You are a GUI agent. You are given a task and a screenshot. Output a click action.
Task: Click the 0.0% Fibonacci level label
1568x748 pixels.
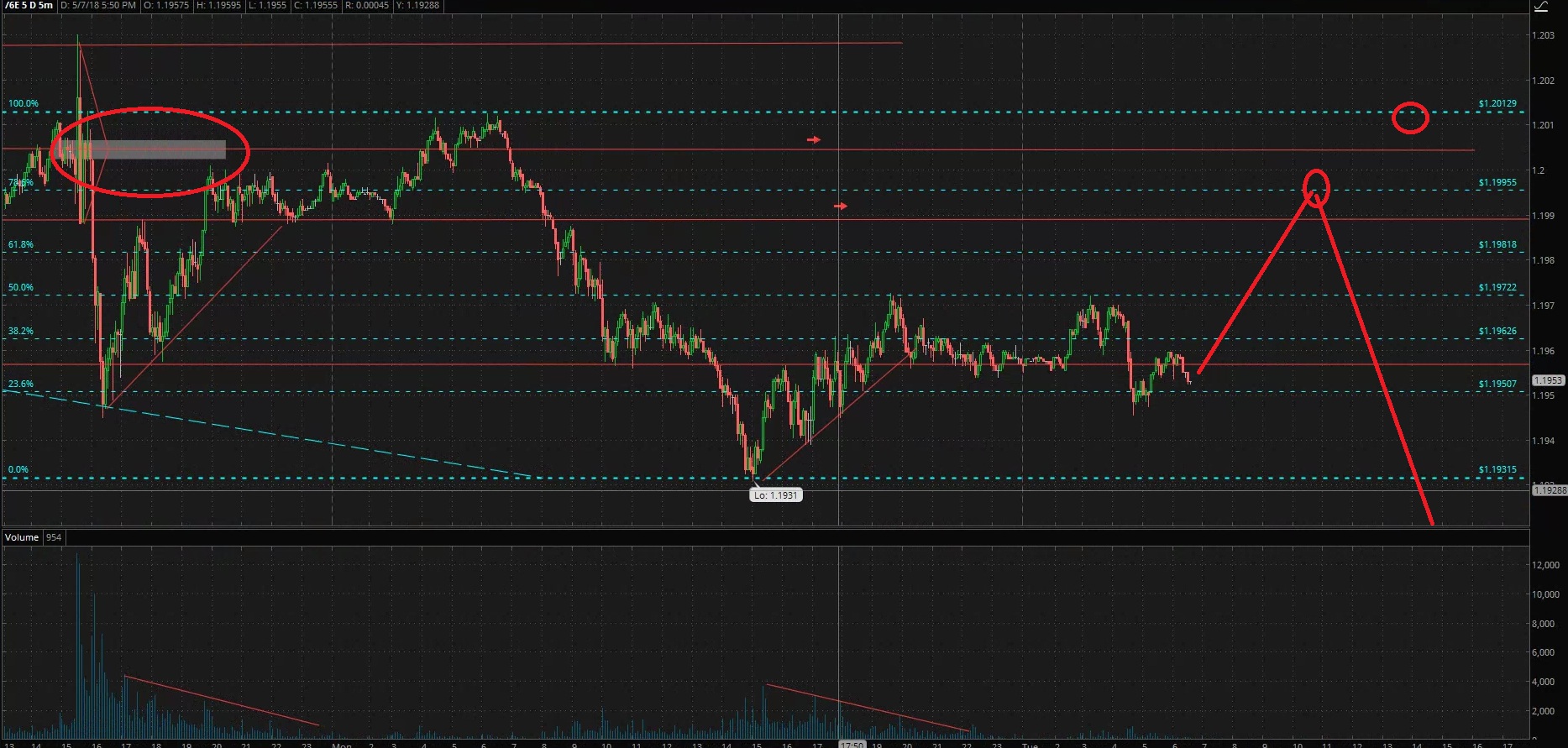pos(18,470)
